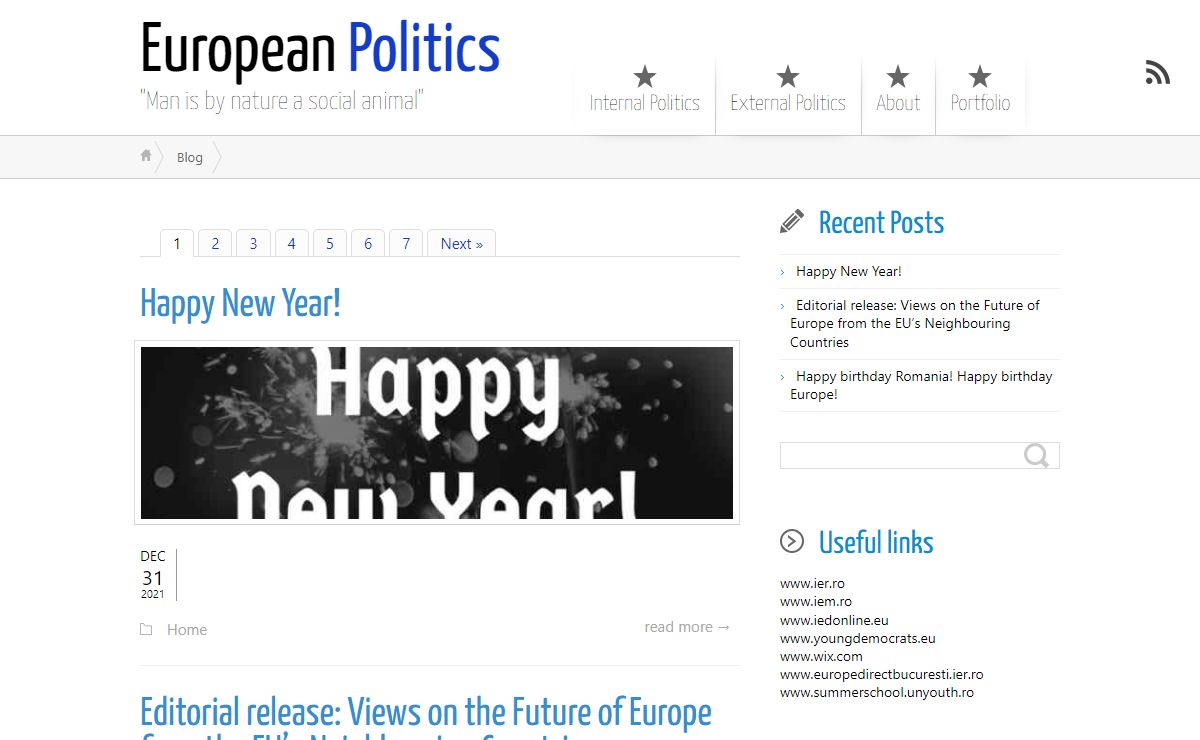Click the star above Portfolio
Screen dimensions: 1200x740
980,76
